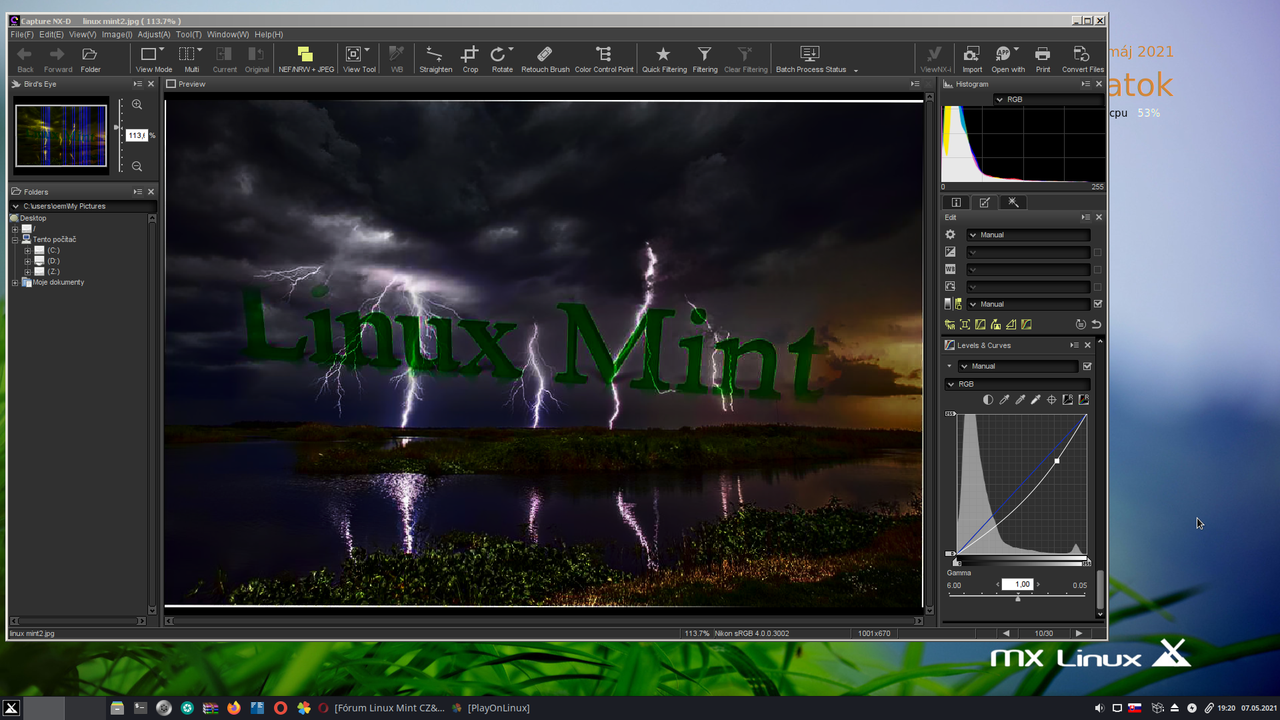Viewport: 1280px width, 720px height.
Task: Open the View Mode dropdown arrow
Action: [162, 49]
